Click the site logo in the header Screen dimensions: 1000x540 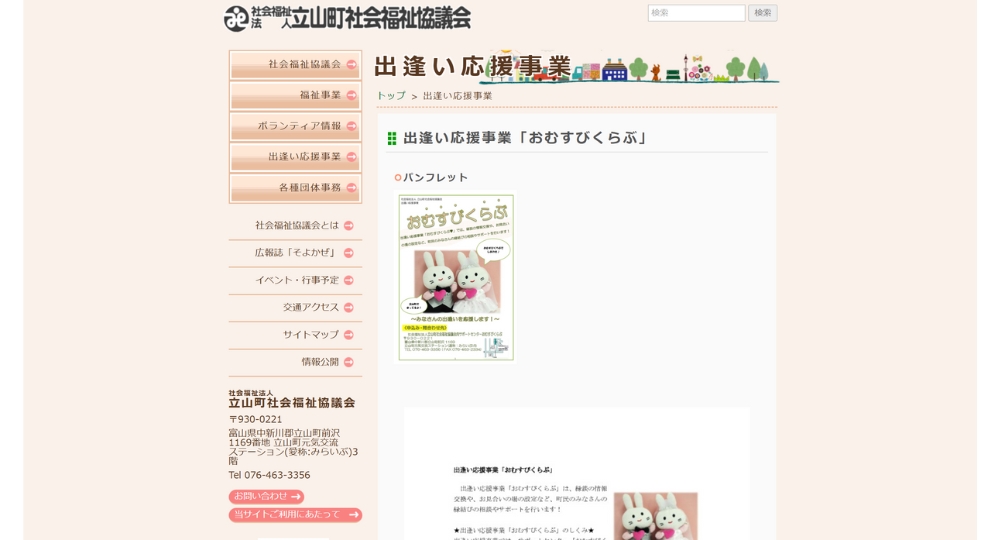[347, 18]
